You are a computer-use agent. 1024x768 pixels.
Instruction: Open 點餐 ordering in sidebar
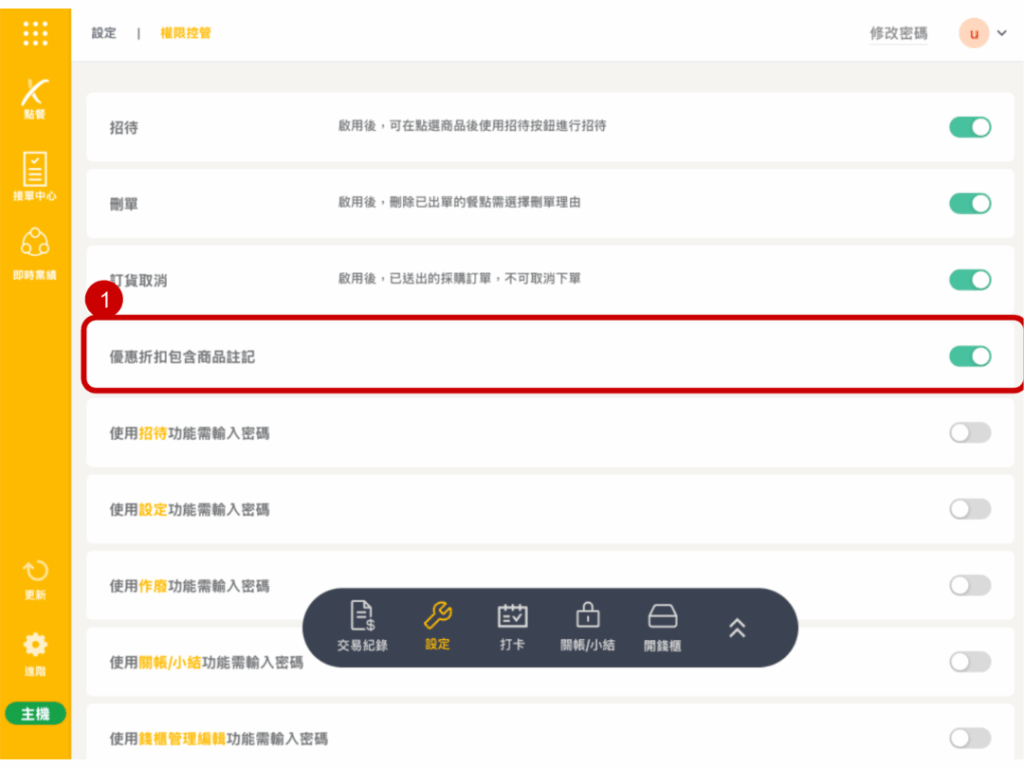[x=35, y=97]
